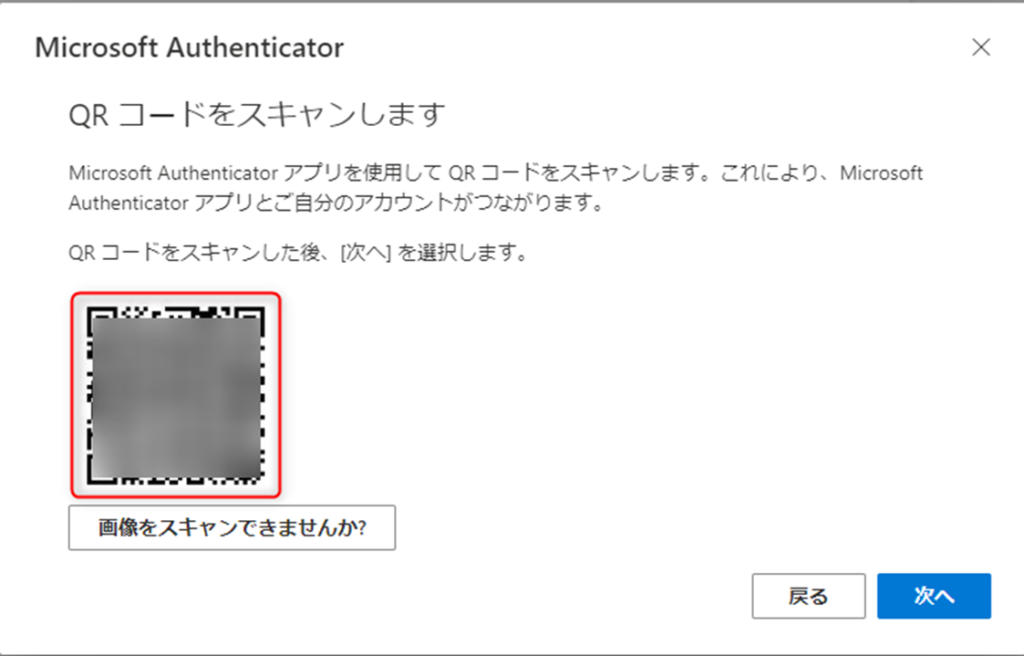1024x656 pixels.
Task: Click the blurred QR code image
Action: pos(176,395)
